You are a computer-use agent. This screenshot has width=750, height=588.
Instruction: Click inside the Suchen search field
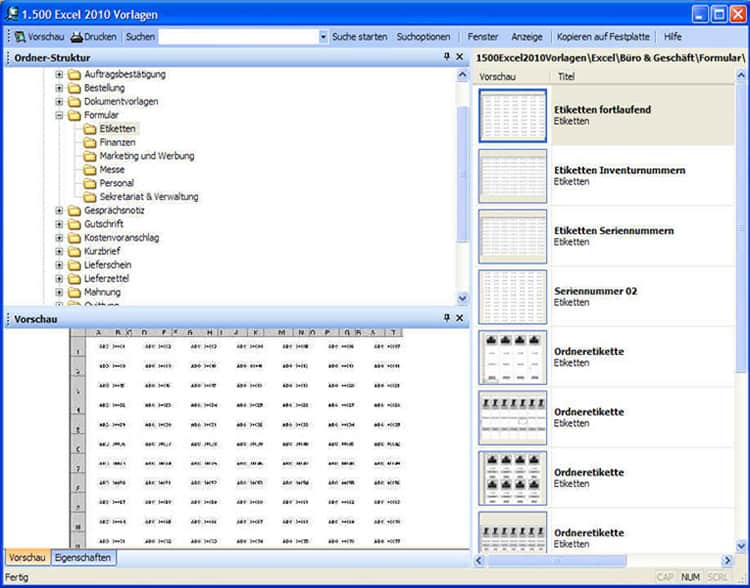pyautogui.click(x=238, y=37)
